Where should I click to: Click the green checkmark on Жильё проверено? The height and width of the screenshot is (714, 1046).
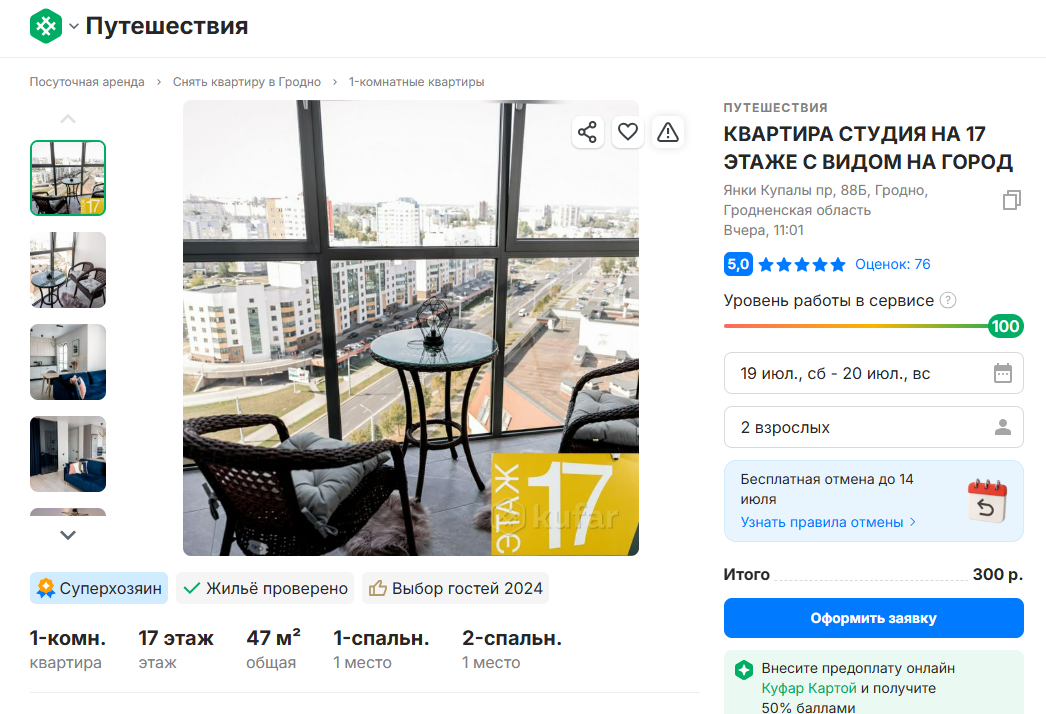click(x=194, y=588)
